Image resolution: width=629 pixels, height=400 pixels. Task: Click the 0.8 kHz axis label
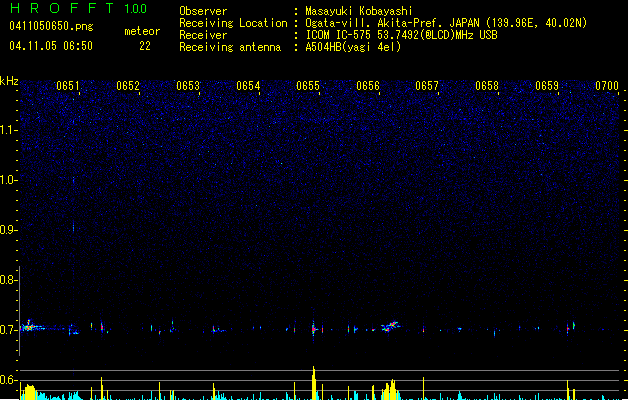click(8, 280)
